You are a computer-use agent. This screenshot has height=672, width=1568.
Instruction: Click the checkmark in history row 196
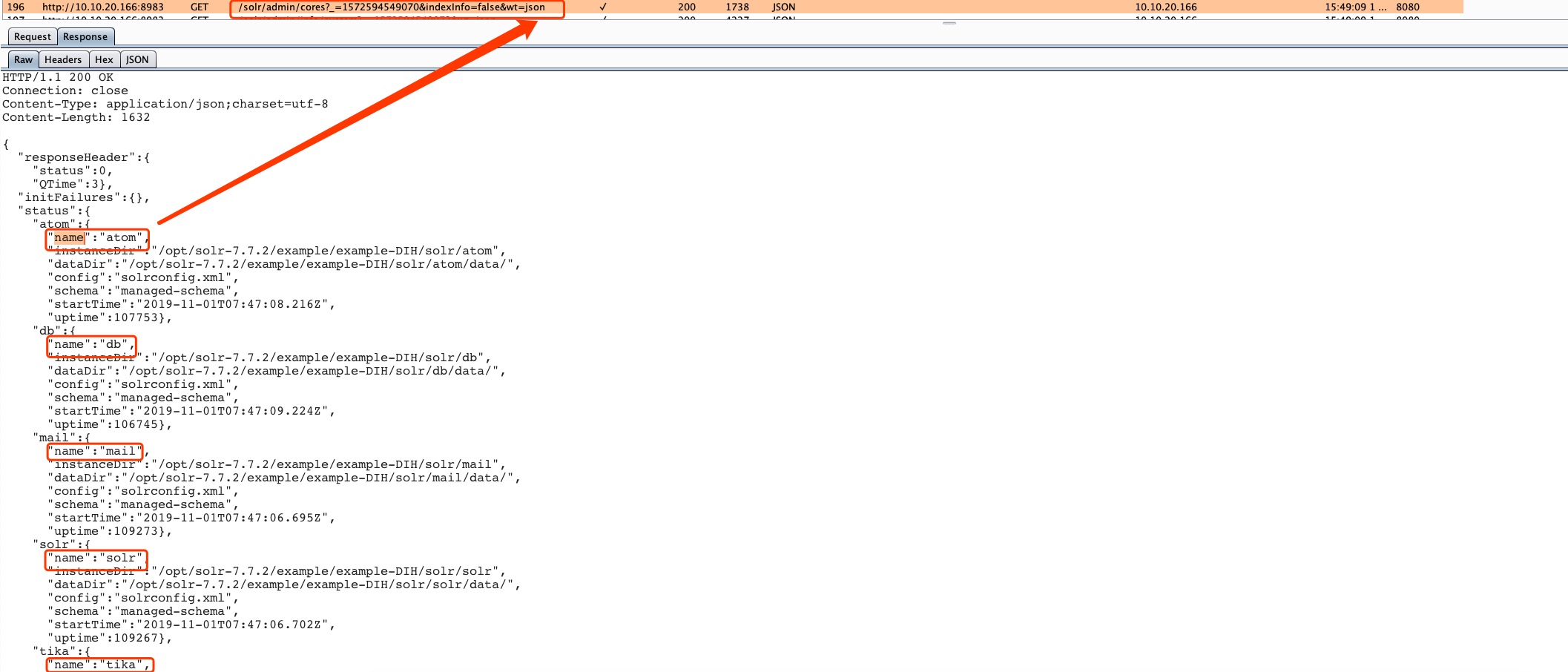pyautogui.click(x=603, y=7)
